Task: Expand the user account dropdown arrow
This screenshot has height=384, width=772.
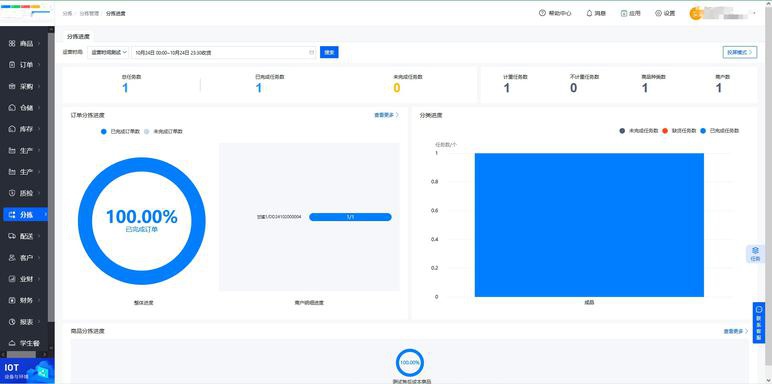Action: 754,12
